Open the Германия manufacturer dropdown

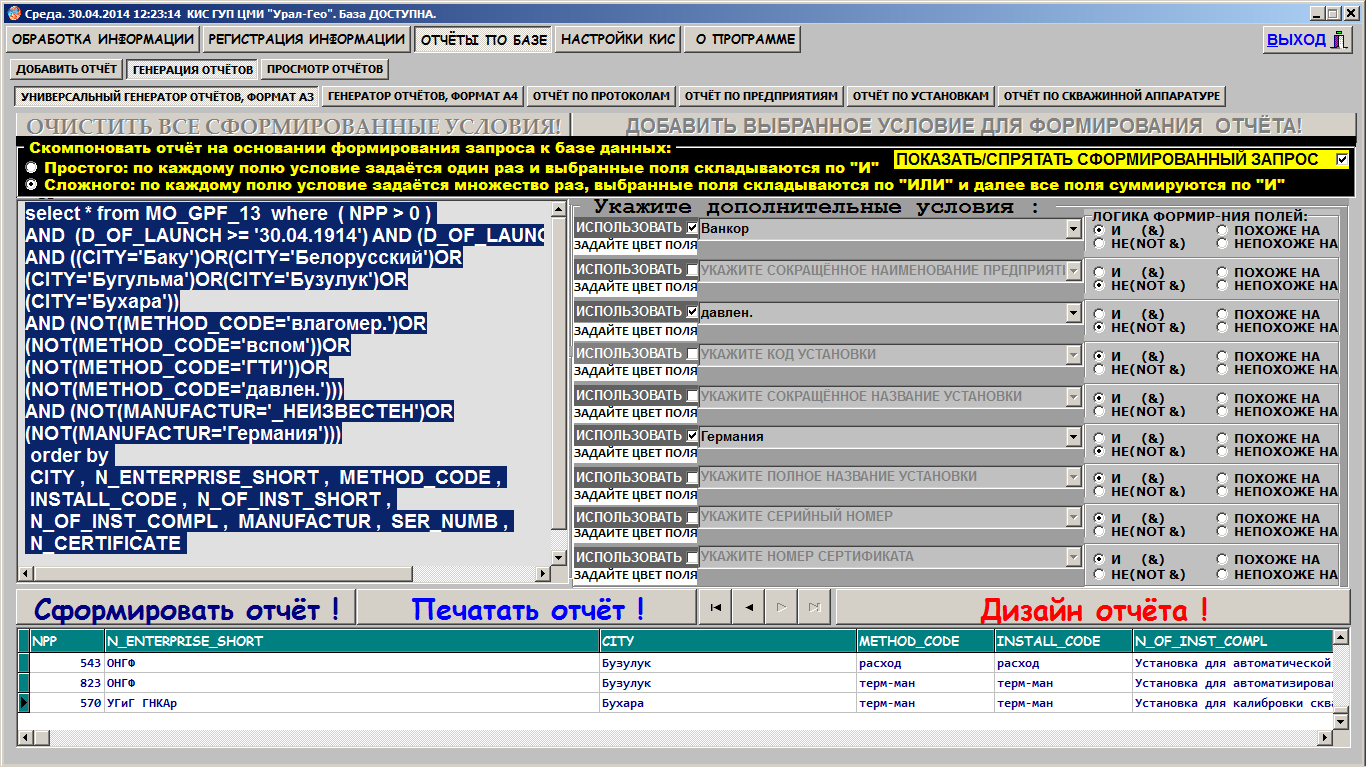[x=1074, y=437]
